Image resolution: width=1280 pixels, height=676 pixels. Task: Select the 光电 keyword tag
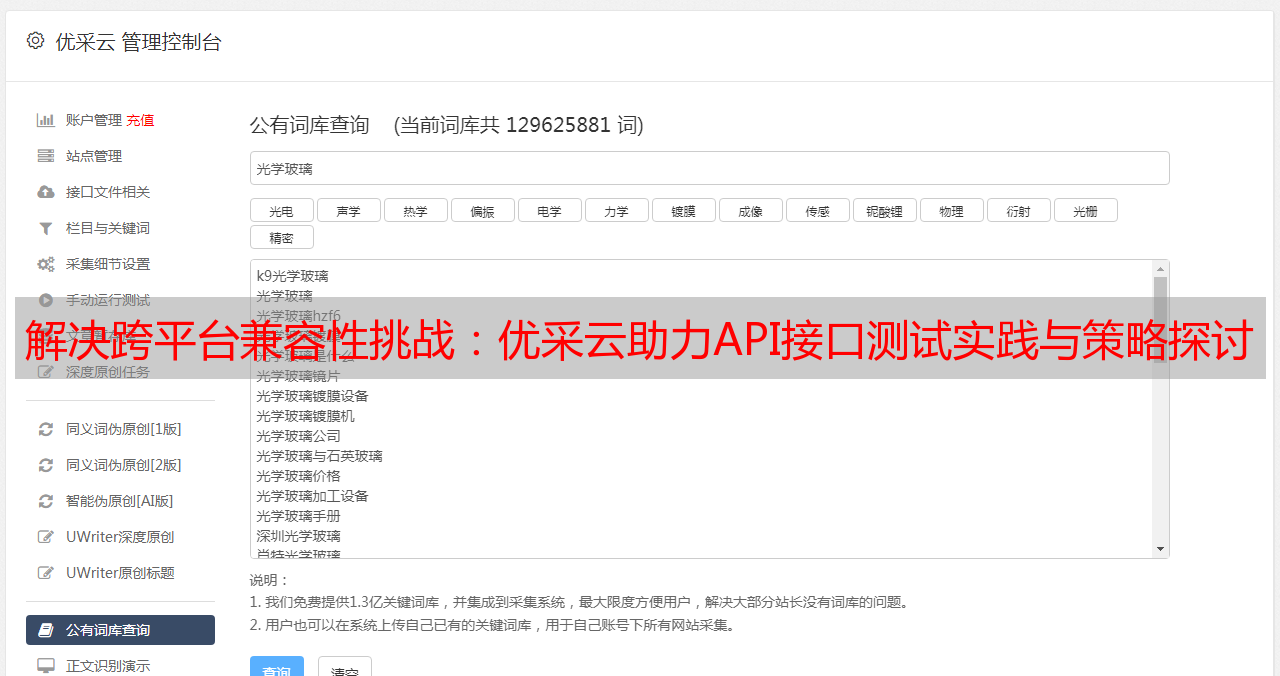pos(282,210)
